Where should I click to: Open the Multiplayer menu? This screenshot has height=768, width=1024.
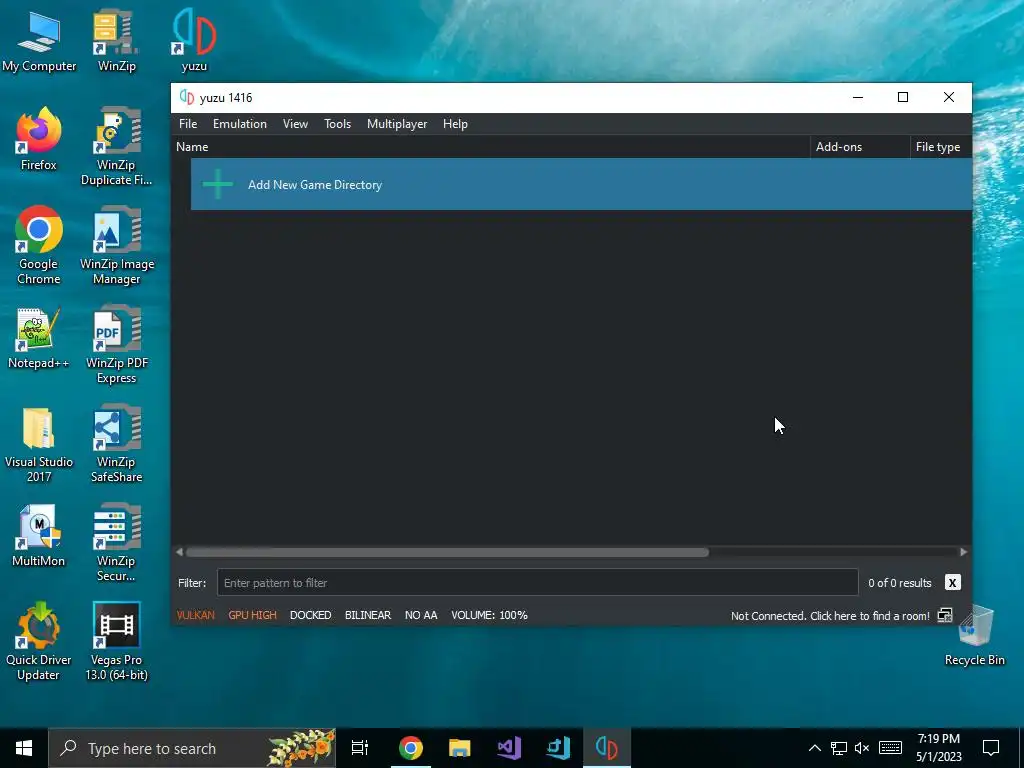(x=397, y=123)
